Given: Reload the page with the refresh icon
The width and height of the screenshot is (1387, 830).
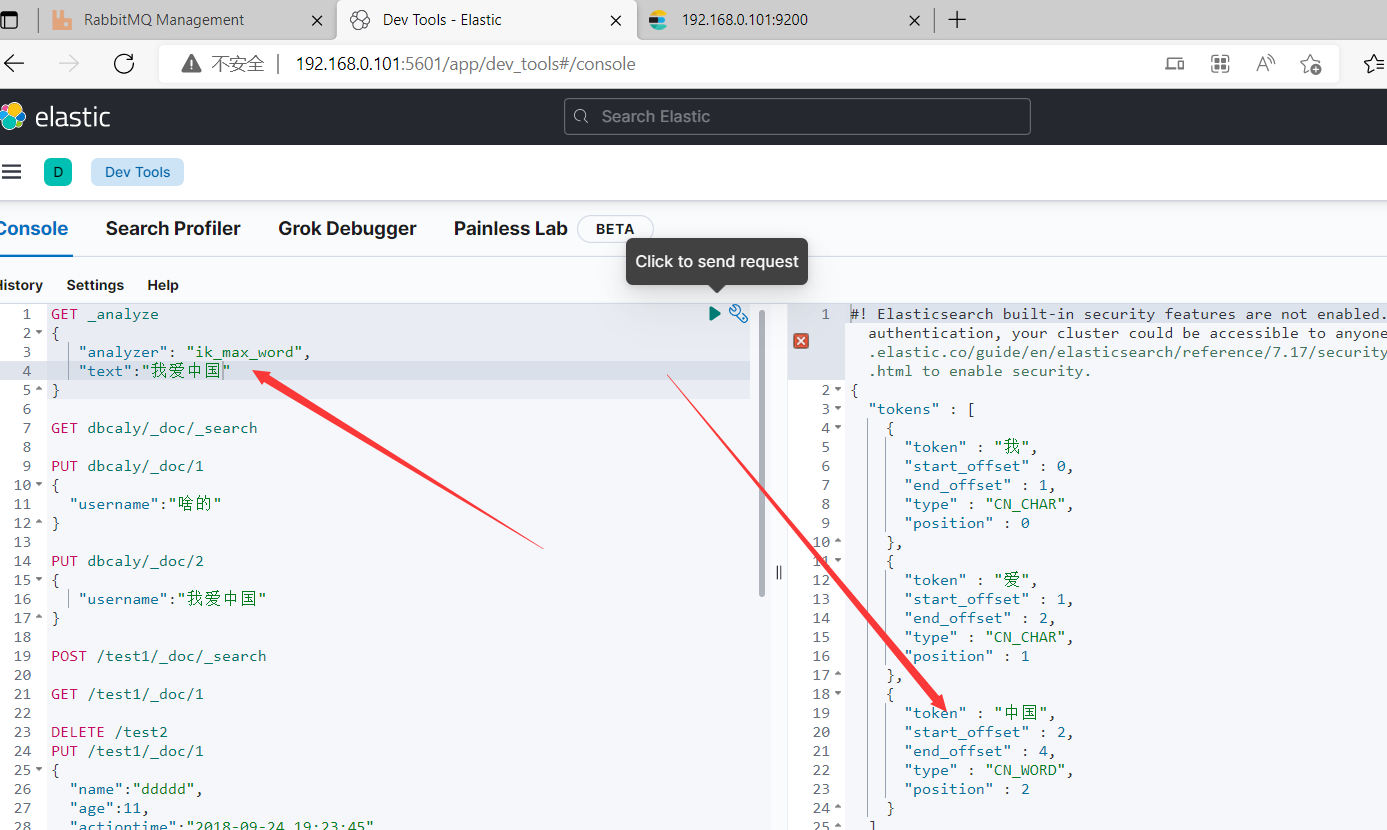Looking at the screenshot, I should [124, 64].
